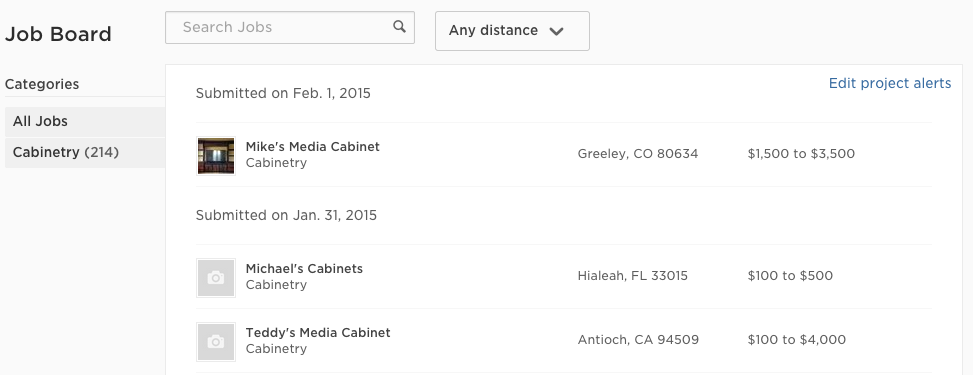Open the Any distance filter
973x375 pixels.
512,31
